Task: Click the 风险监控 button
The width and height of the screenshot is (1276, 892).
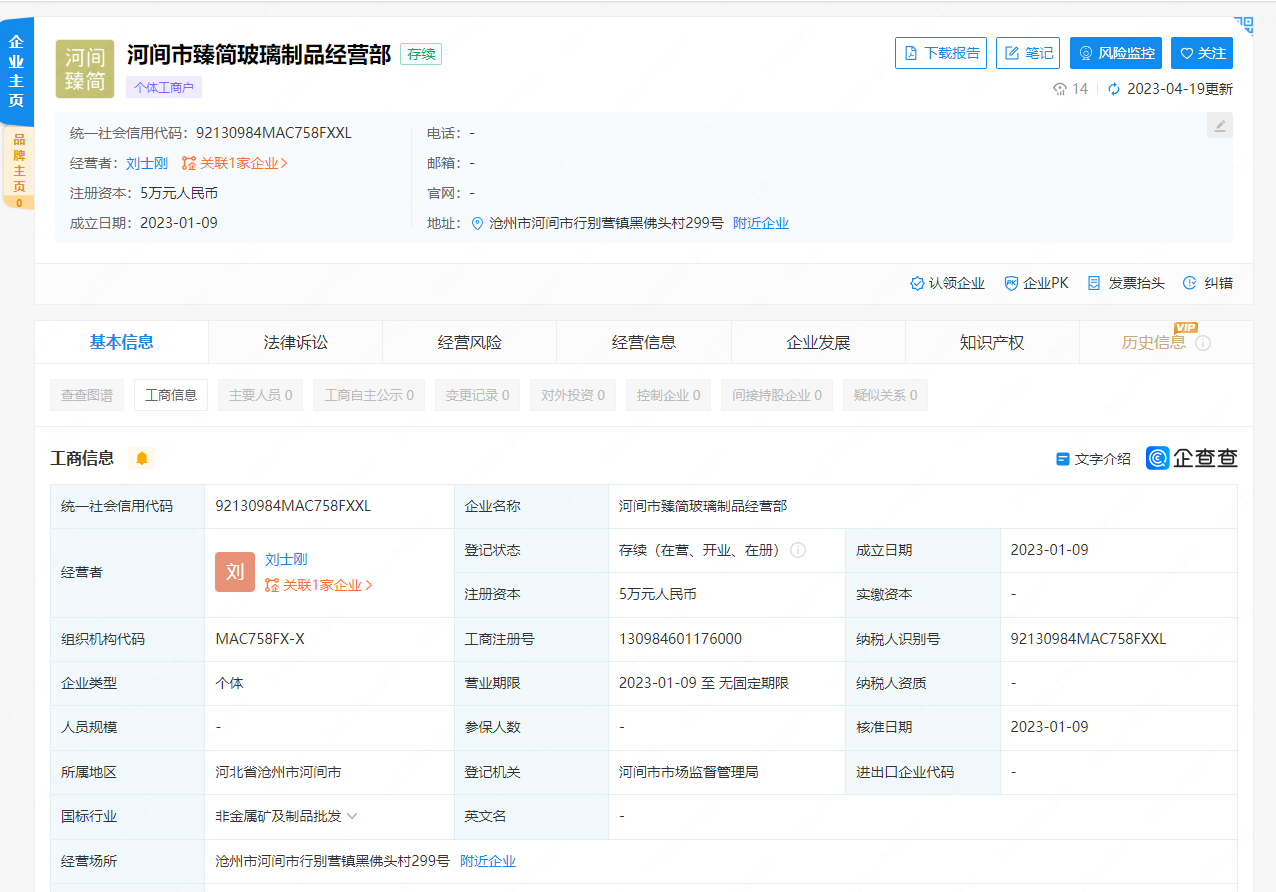Action: point(1116,53)
